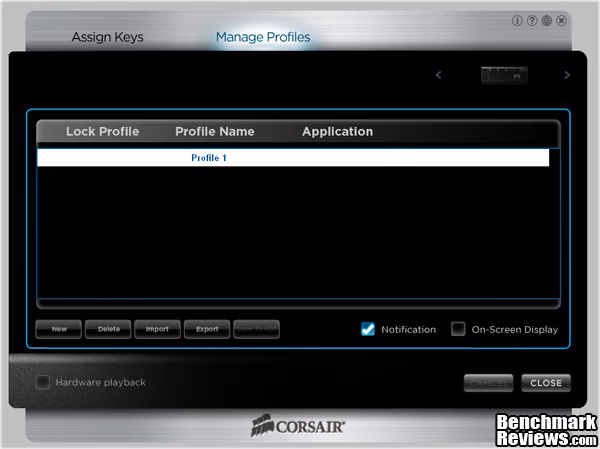The height and width of the screenshot is (449, 600).
Task: Open the help question mark icon
Action: [x=532, y=21]
